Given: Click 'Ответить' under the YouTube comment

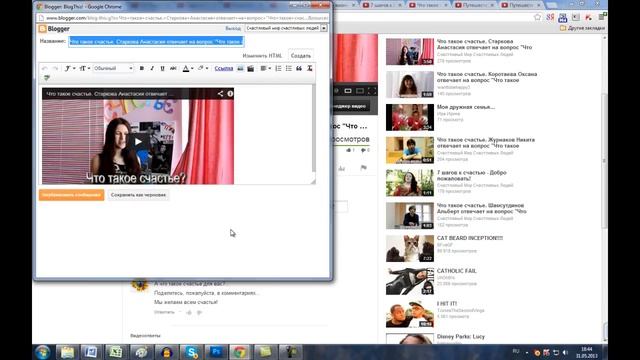Looking at the screenshot, I should tap(164, 312).
